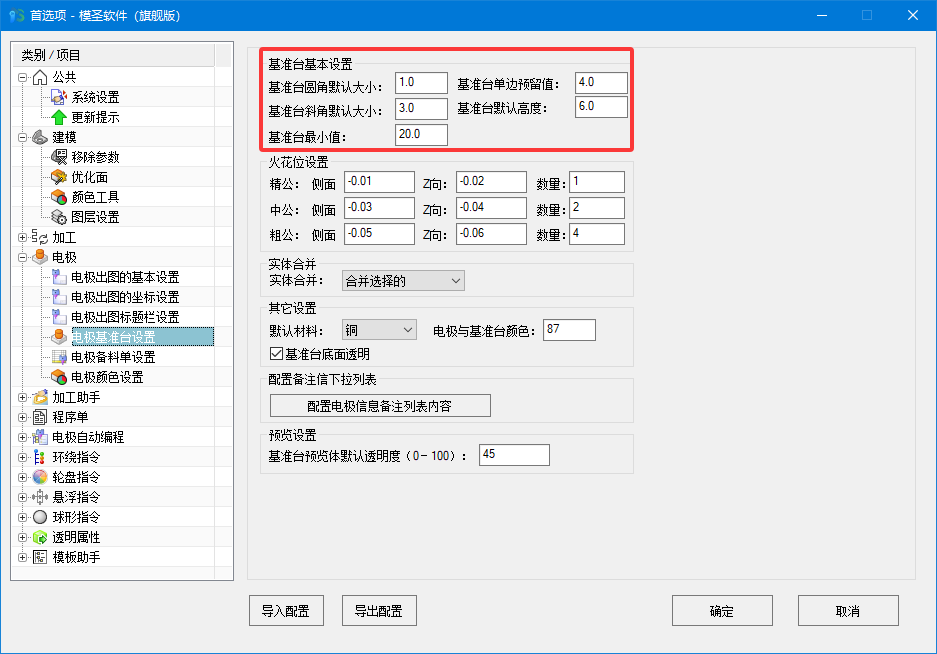Collapse the 公共 tree node

(23, 77)
